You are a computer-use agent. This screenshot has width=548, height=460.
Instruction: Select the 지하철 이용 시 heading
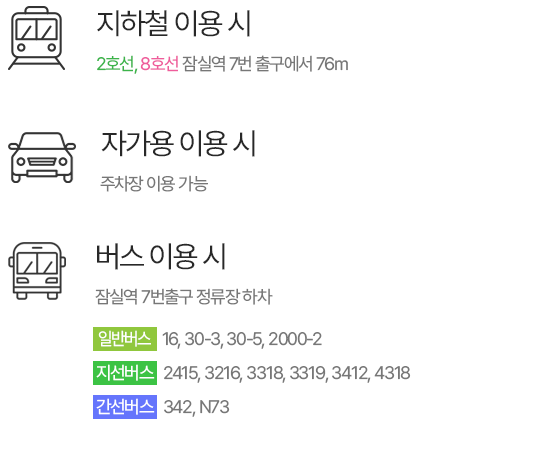pos(174,23)
